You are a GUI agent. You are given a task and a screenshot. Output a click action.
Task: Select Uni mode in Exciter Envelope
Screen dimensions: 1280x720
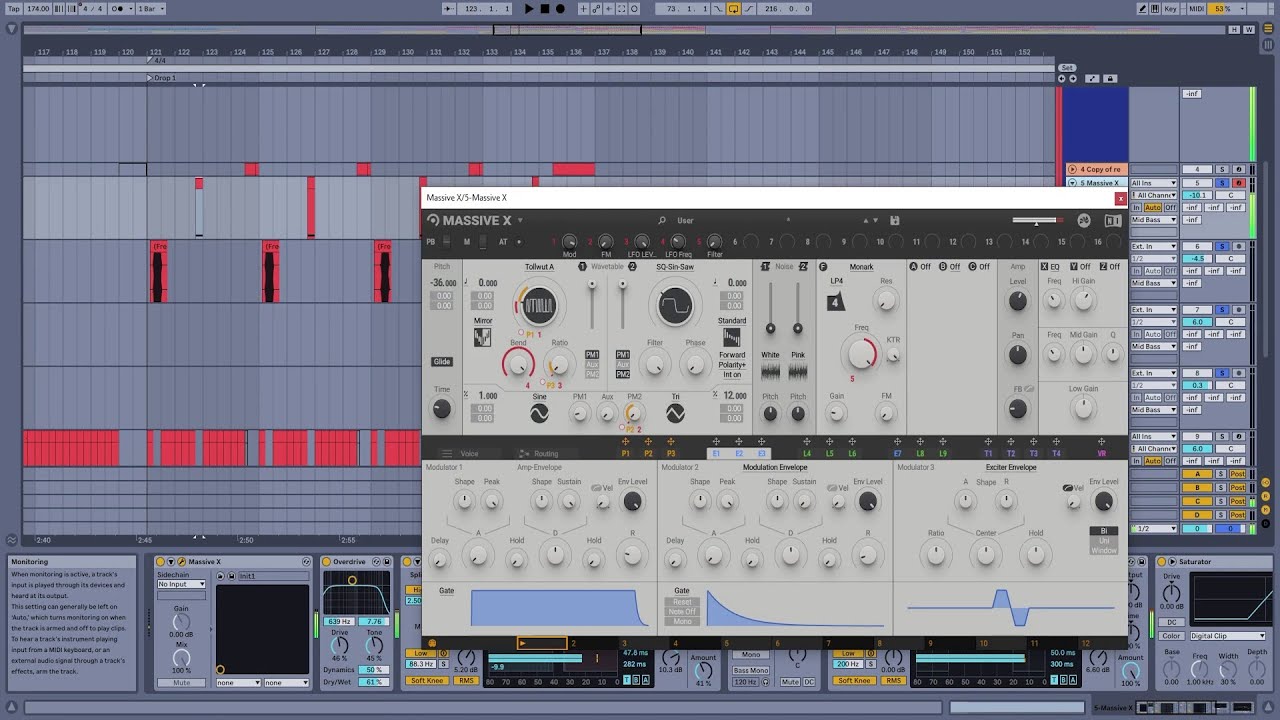(1104, 541)
